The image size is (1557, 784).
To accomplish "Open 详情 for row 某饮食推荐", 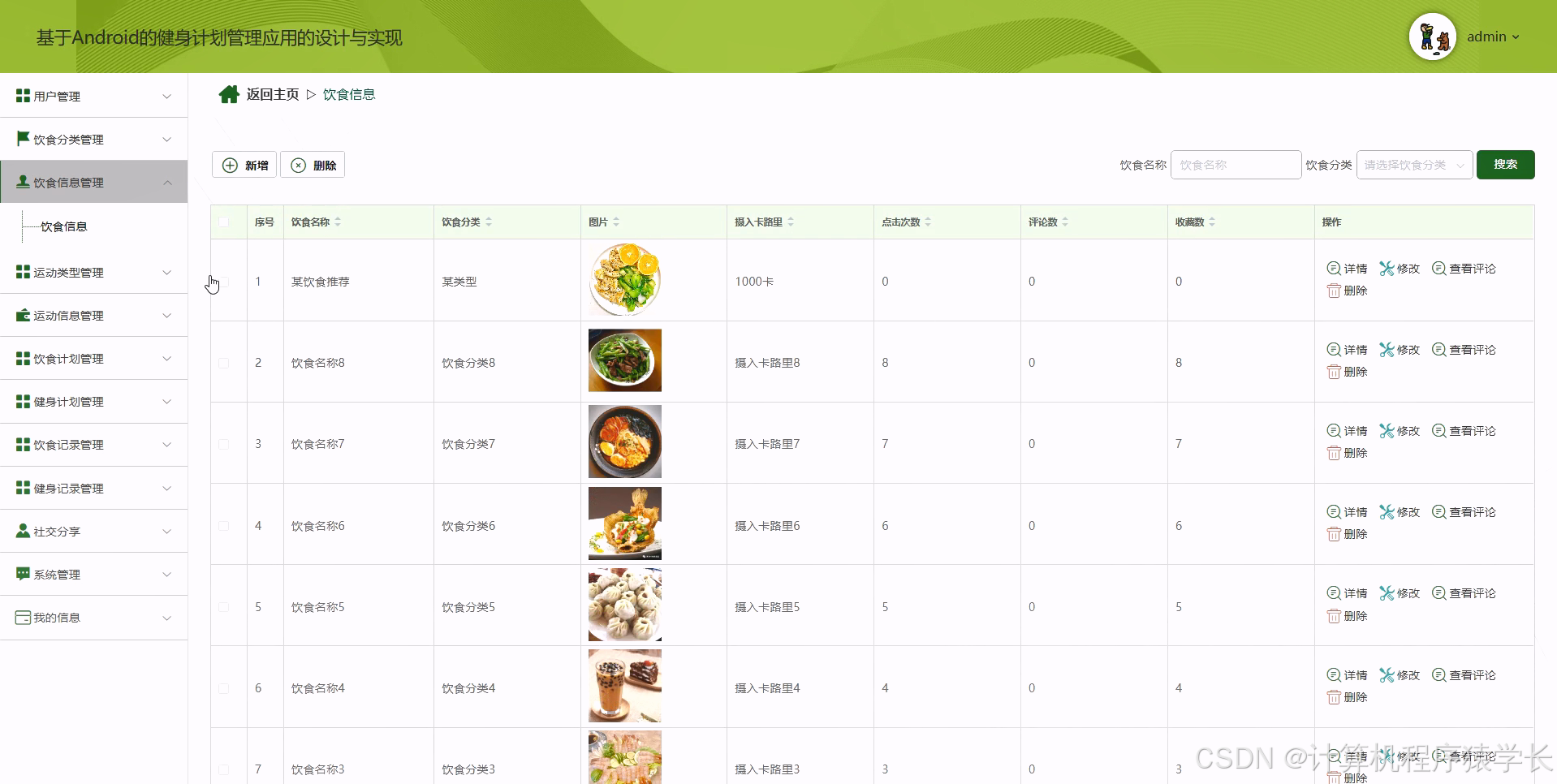I will pos(1347,269).
